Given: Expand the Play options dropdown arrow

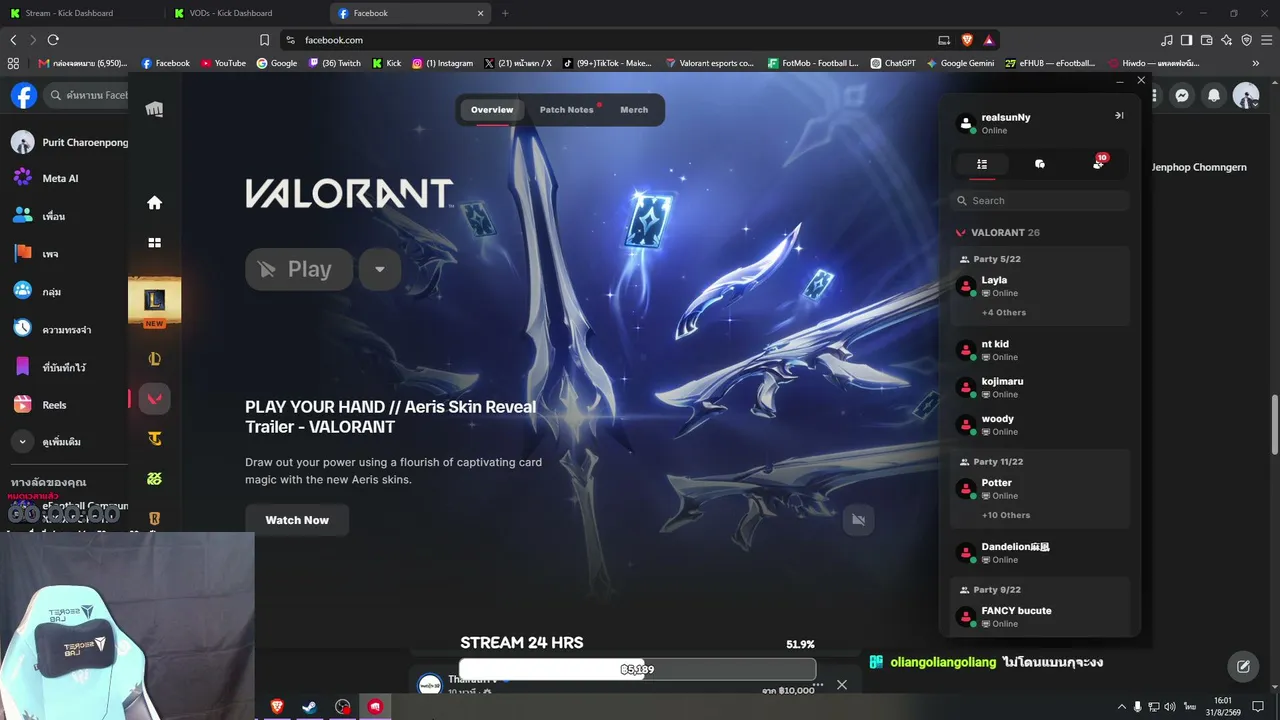Looking at the screenshot, I should coord(380,269).
